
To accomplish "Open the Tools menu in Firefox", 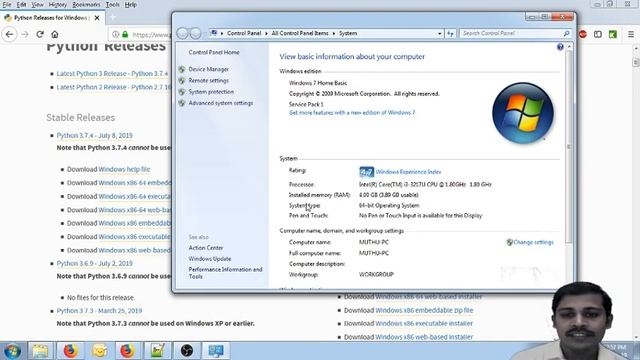I will [112, 4].
